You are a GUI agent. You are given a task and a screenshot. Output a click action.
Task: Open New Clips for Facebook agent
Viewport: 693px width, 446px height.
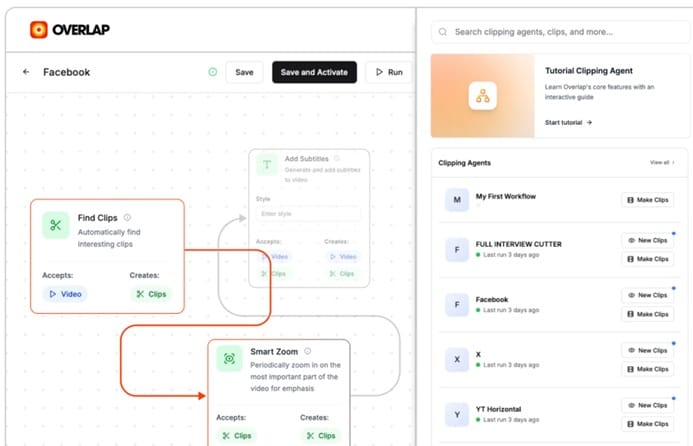(647, 295)
